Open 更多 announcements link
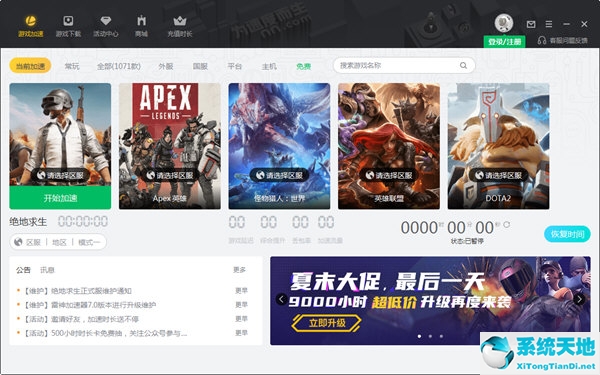600x375 pixels. (240, 270)
